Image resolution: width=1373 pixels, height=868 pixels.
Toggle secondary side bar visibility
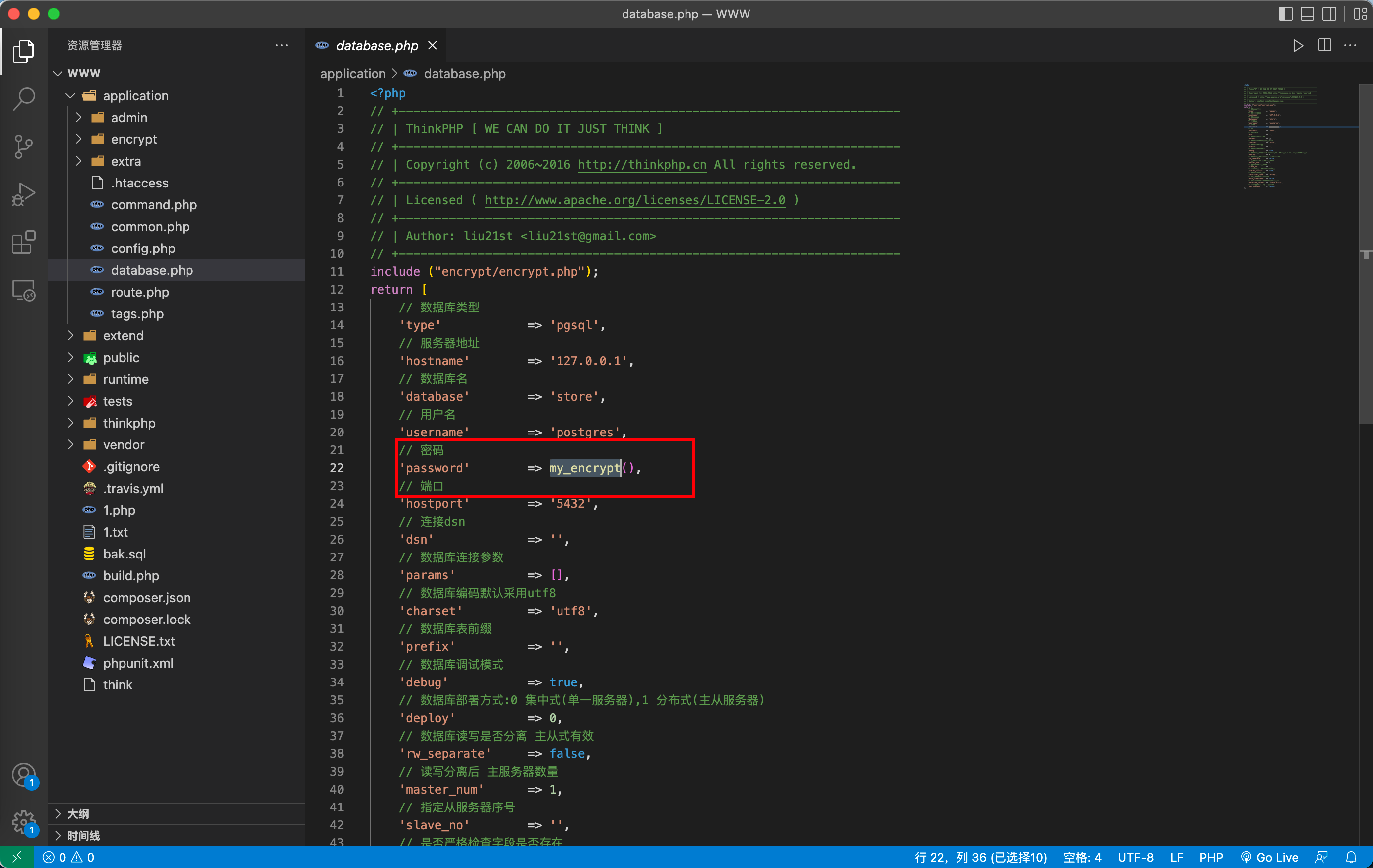click(1329, 14)
